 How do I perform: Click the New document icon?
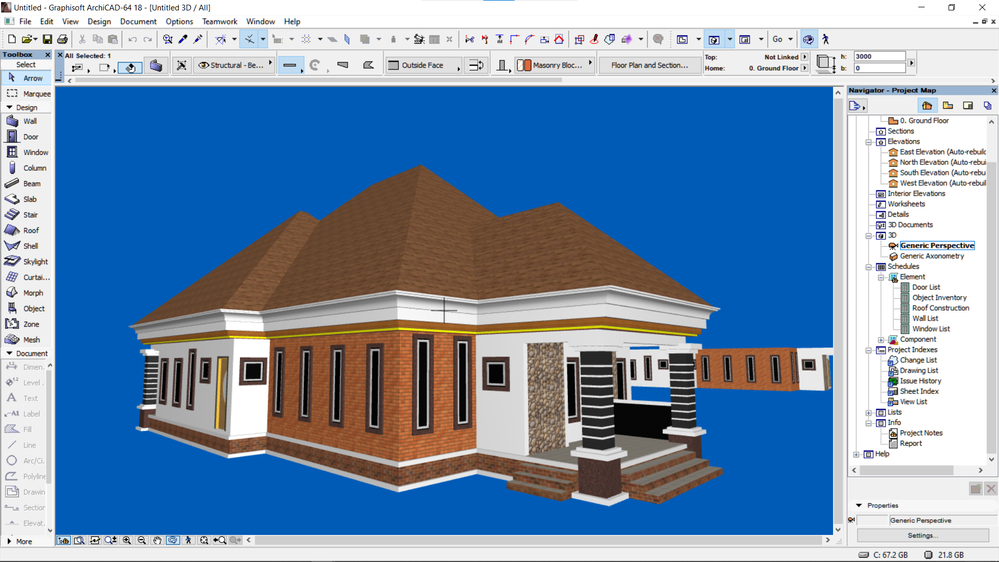pyautogui.click(x=11, y=40)
